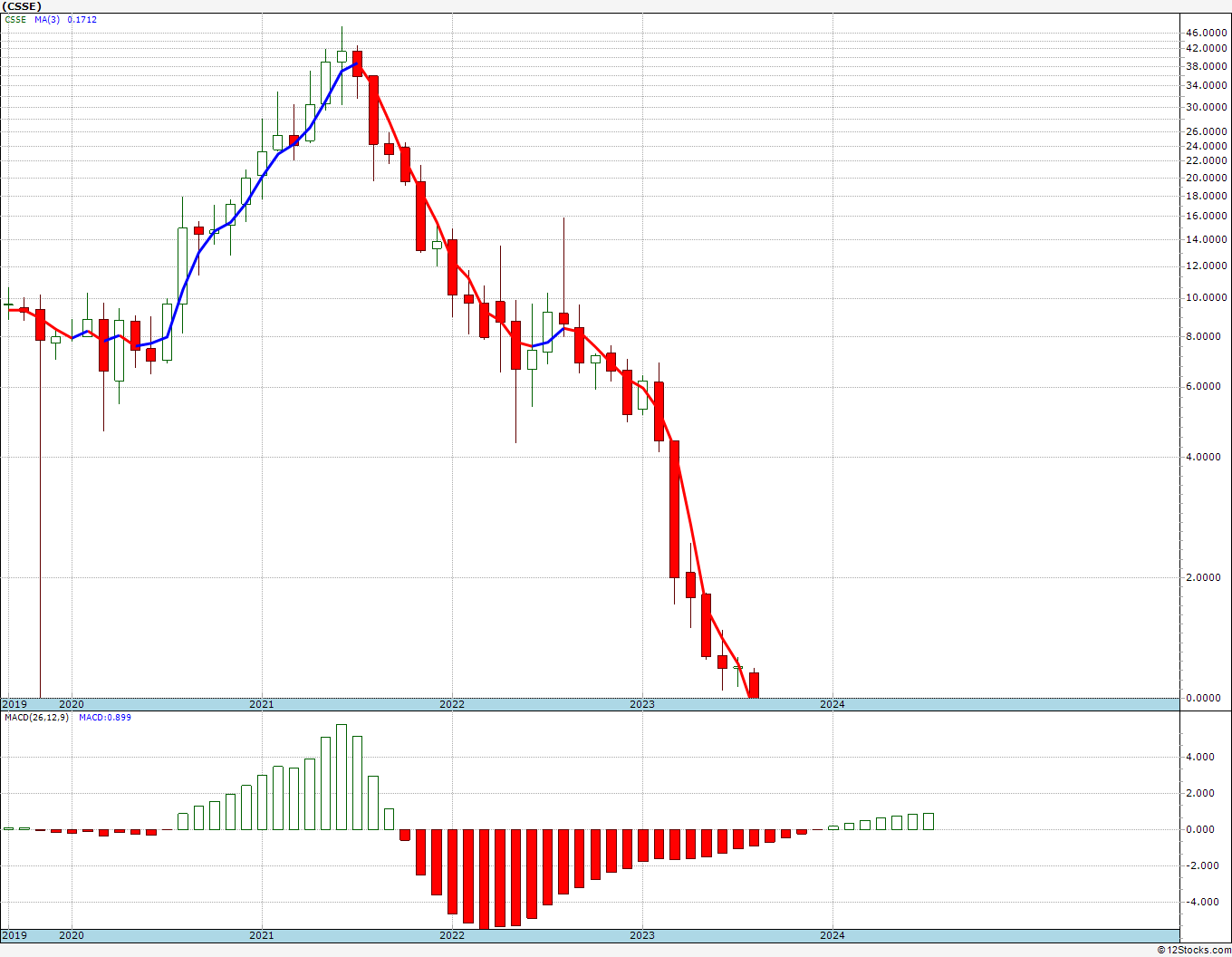Click the 2019 label on MACD timeline
The width and height of the screenshot is (1232, 957).
point(14,935)
